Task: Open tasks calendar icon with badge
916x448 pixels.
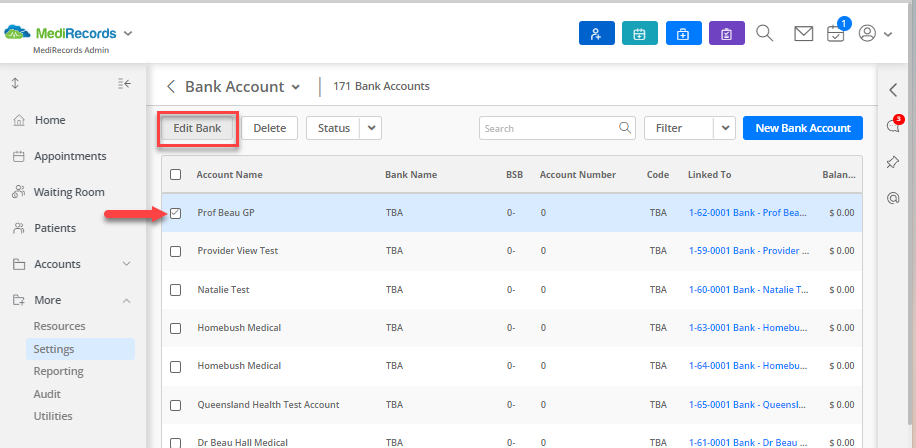Action: (836, 34)
